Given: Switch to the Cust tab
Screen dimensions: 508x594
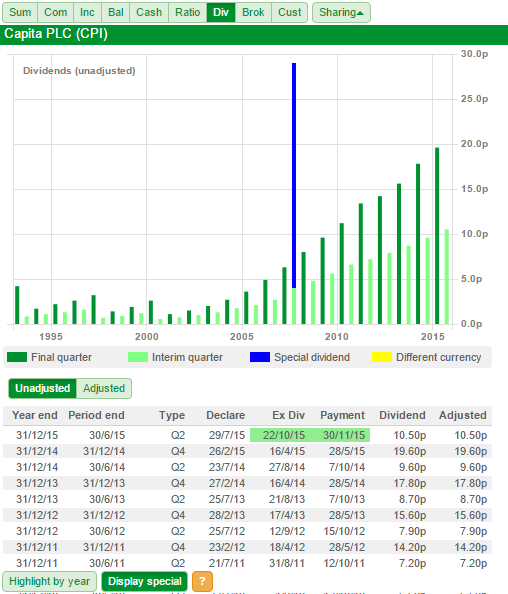Looking at the screenshot, I should point(289,13).
